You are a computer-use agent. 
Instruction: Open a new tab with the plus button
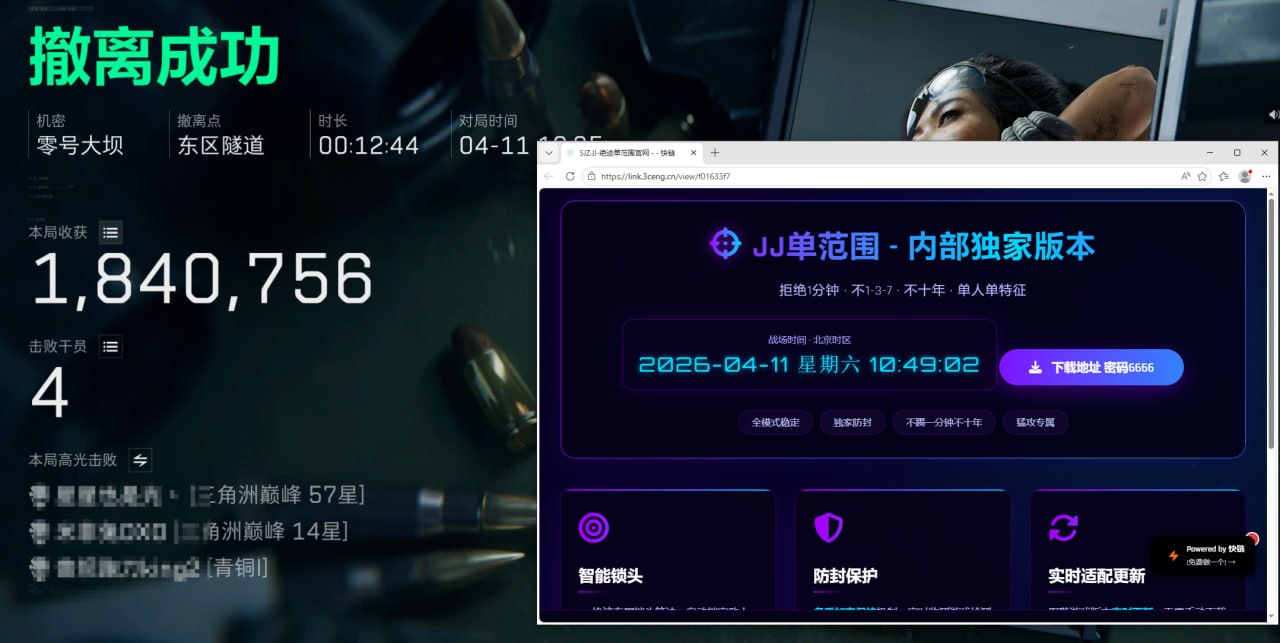coord(714,152)
